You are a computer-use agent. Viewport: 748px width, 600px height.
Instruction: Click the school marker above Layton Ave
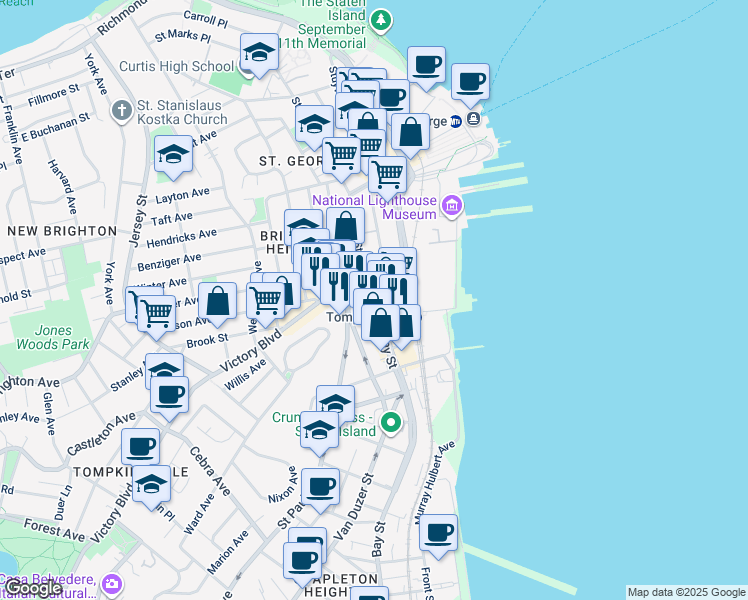click(173, 155)
